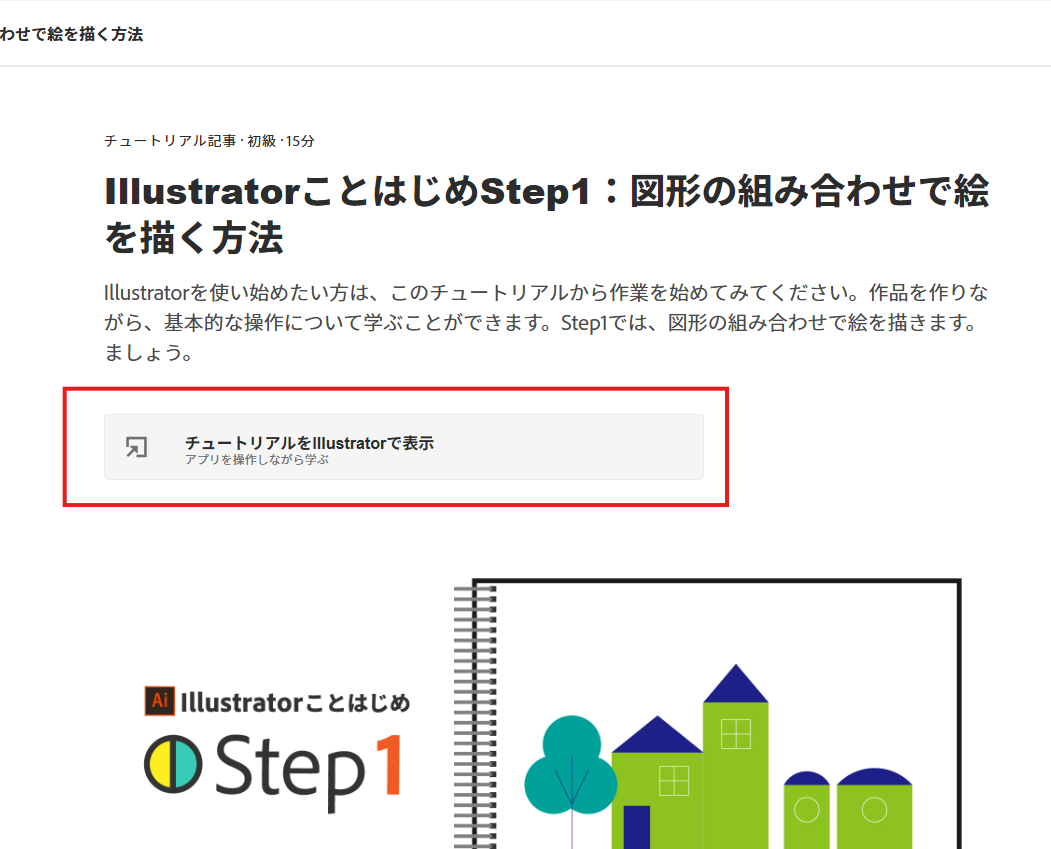The image size is (1051, 849).
Task: Click the yellow-teal circle Step icon
Action: [x=173, y=764]
